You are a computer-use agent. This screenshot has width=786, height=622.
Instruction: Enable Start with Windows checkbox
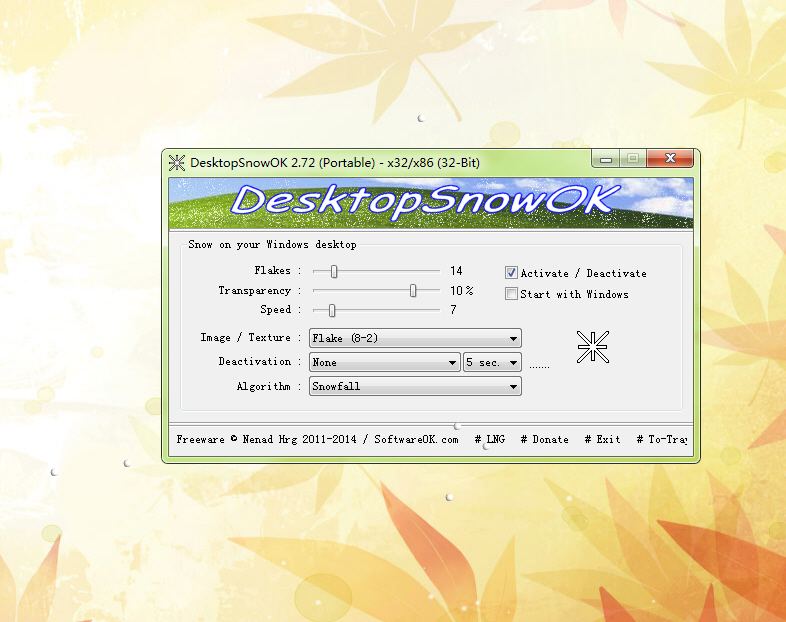(x=511, y=294)
